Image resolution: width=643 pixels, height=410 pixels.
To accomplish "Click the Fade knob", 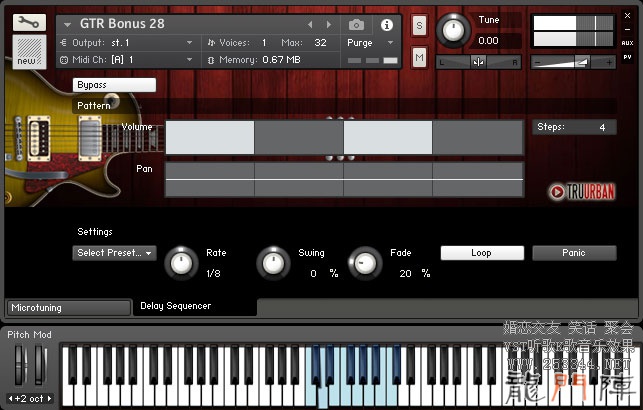I will point(365,263).
